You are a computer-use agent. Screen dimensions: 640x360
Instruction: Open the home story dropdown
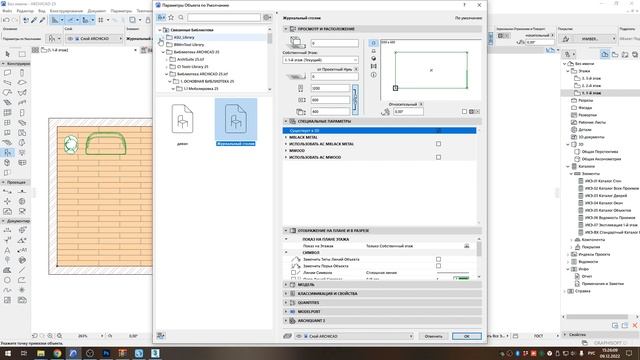(x=320, y=60)
